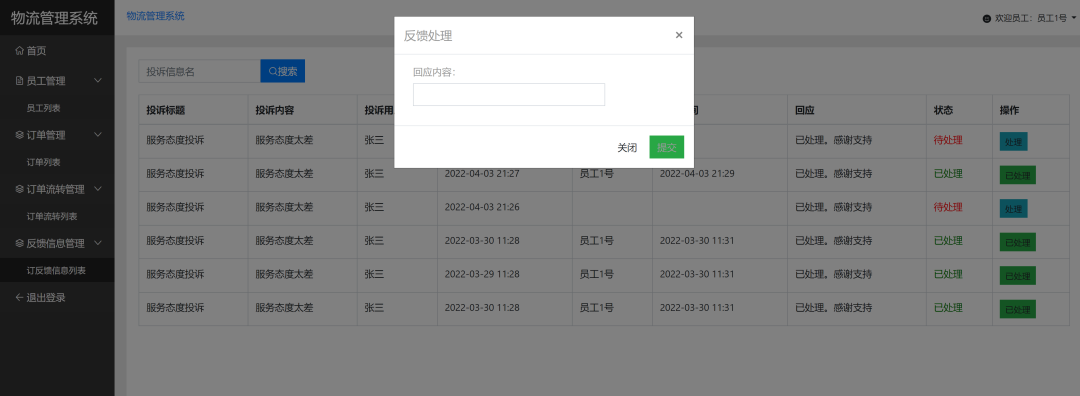Open 订单列表 in the sidebar

[43, 163]
